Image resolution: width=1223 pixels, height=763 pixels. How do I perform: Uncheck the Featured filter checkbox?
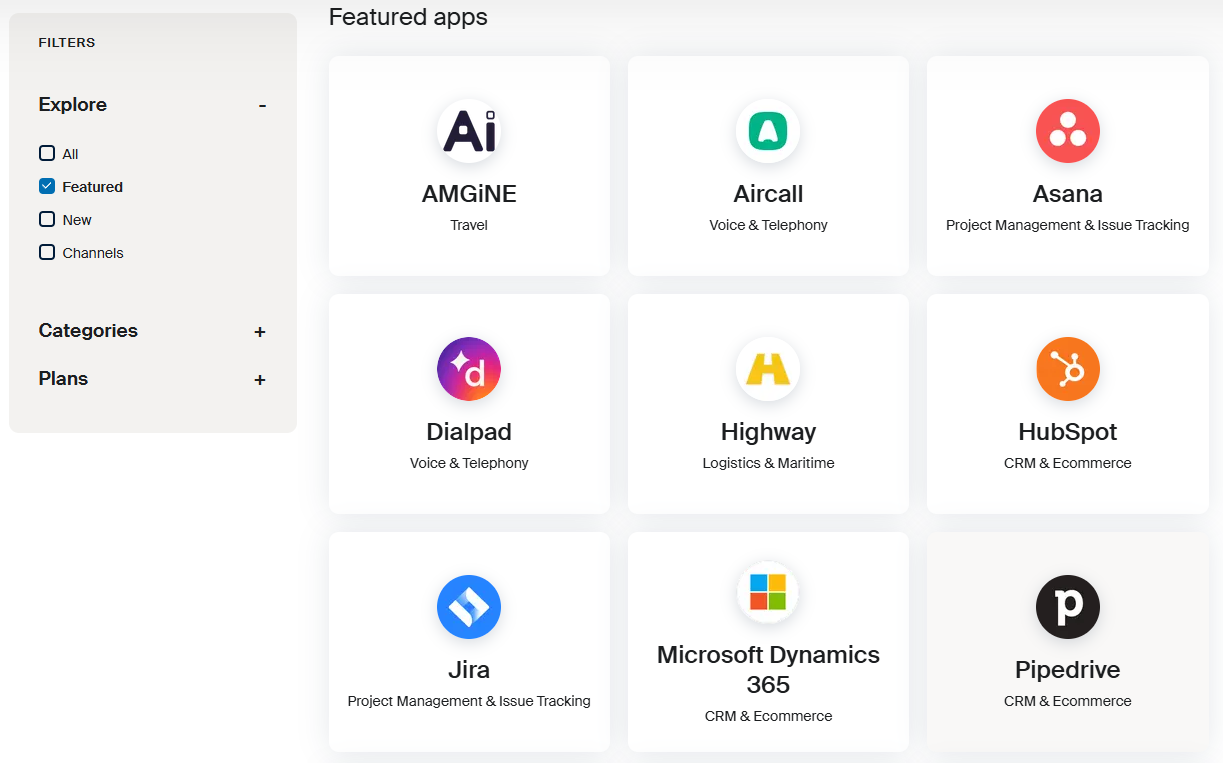tap(47, 186)
